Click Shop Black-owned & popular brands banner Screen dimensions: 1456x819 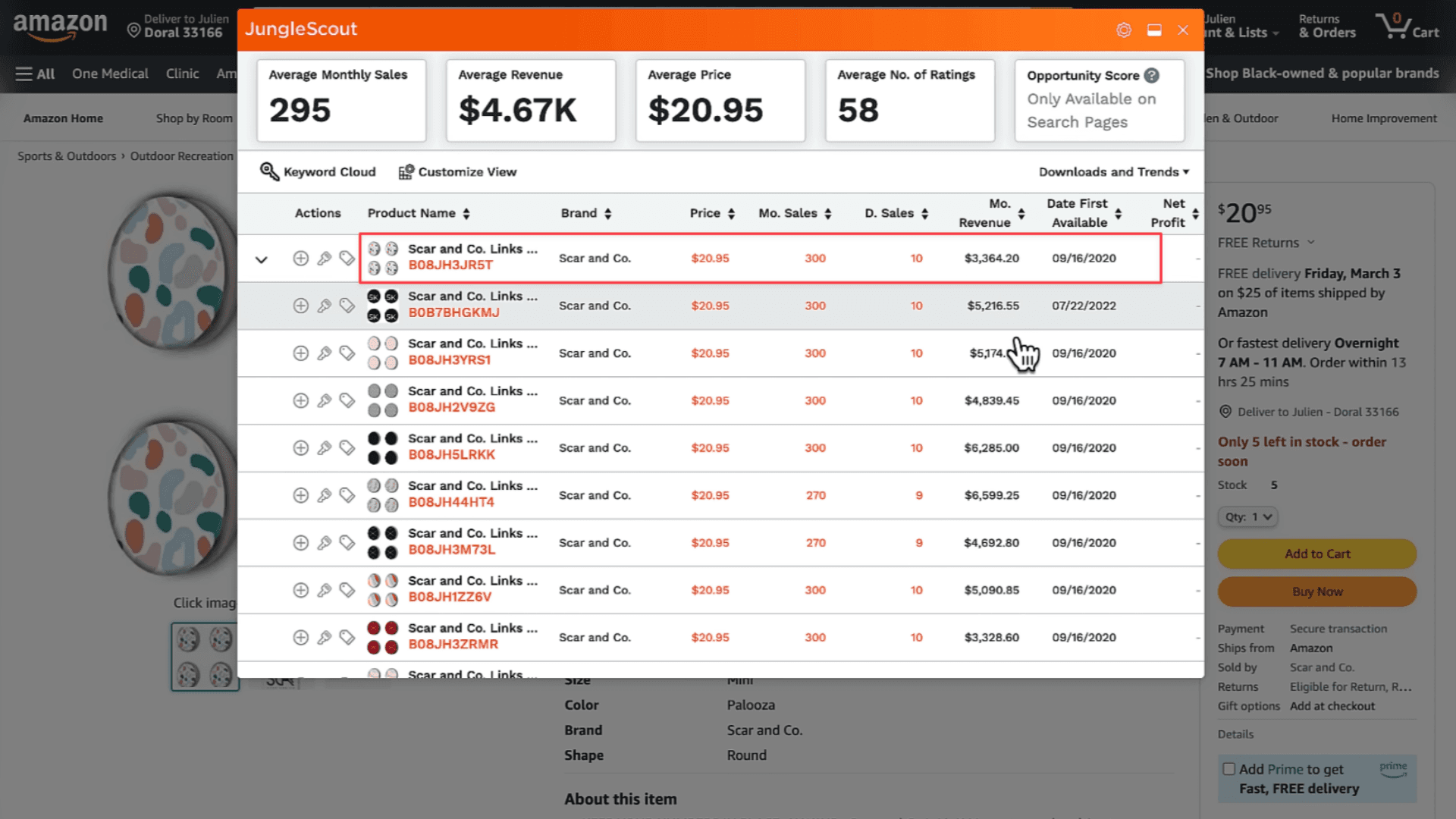click(x=1322, y=74)
